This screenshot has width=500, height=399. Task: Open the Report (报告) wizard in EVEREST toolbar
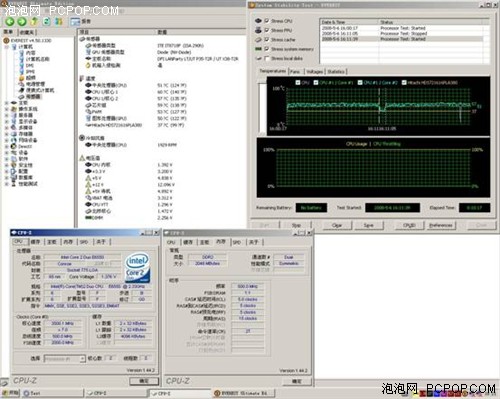(x=80, y=22)
